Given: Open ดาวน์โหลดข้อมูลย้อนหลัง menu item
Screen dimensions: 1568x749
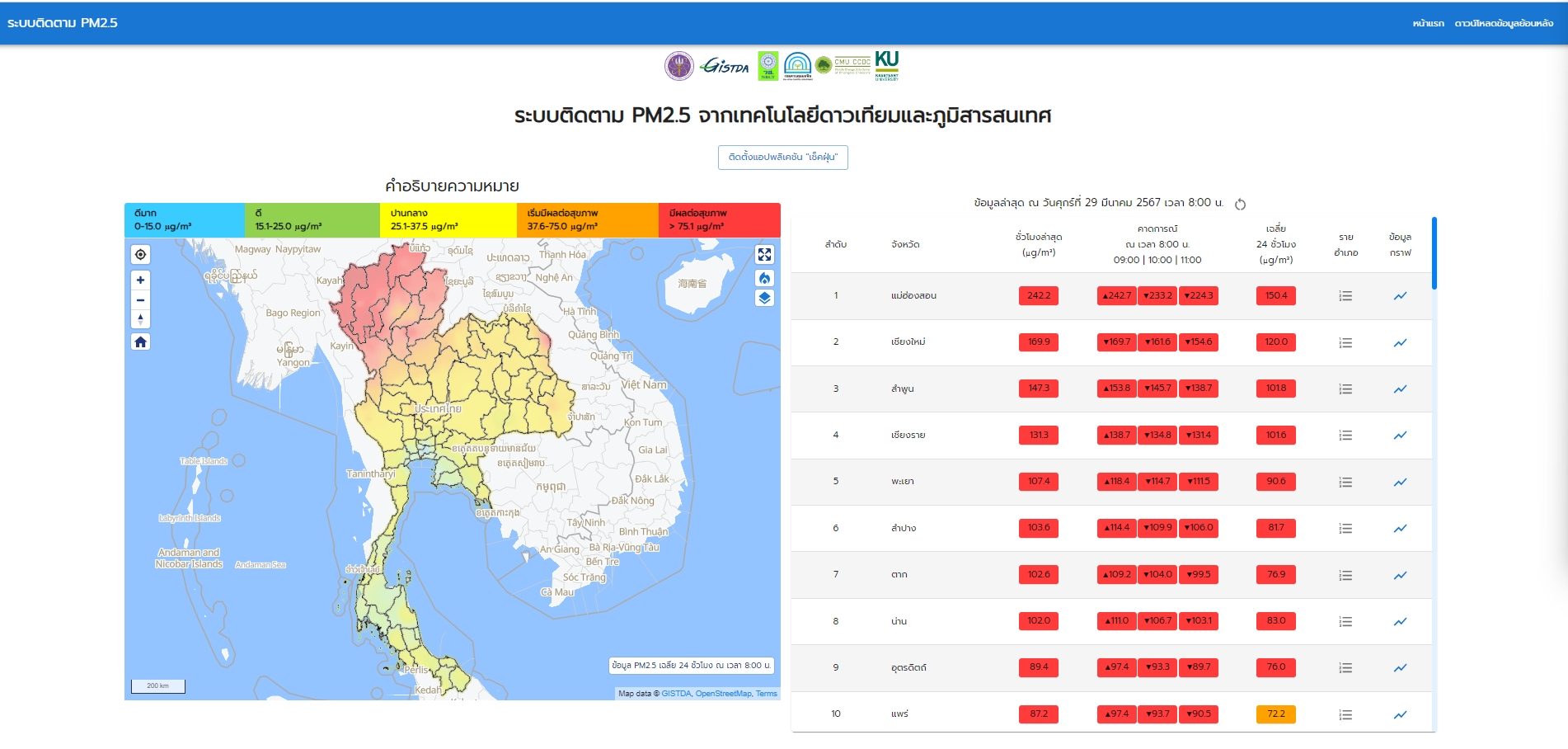Looking at the screenshot, I should click(x=1504, y=23).
